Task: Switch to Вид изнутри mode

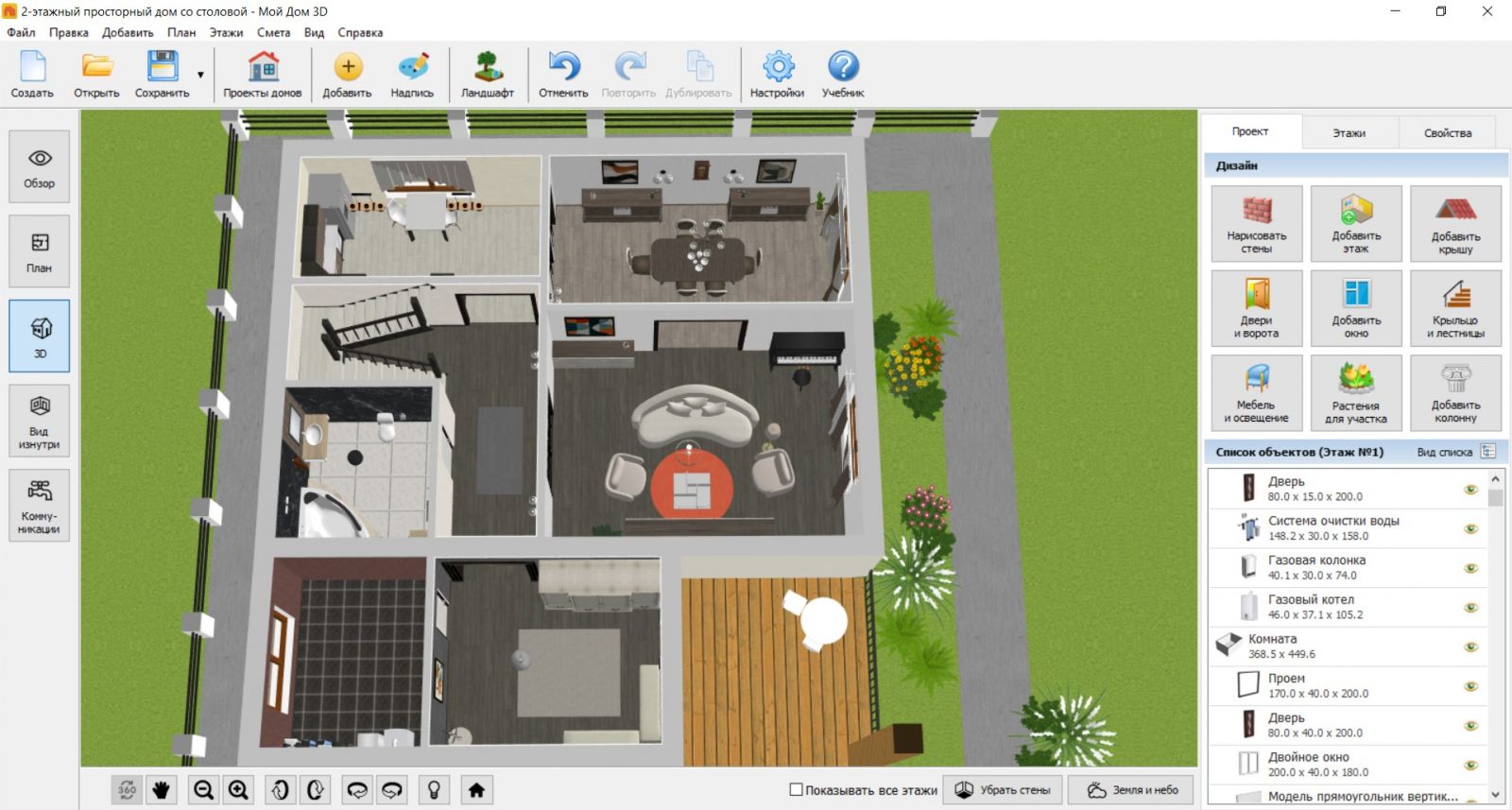Action: coord(40,421)
